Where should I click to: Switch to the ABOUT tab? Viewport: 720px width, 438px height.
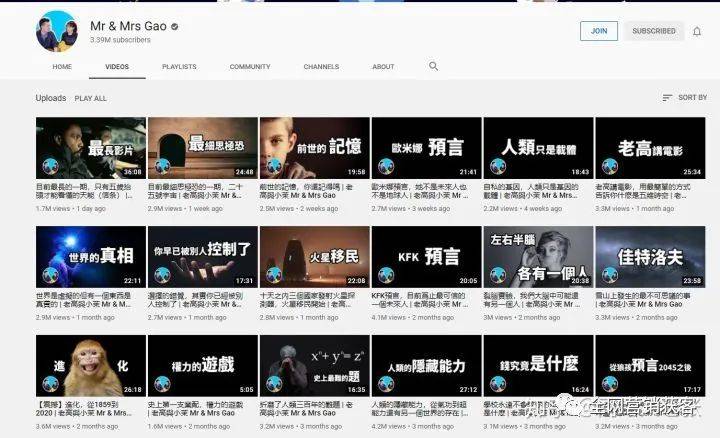point(383,67)
